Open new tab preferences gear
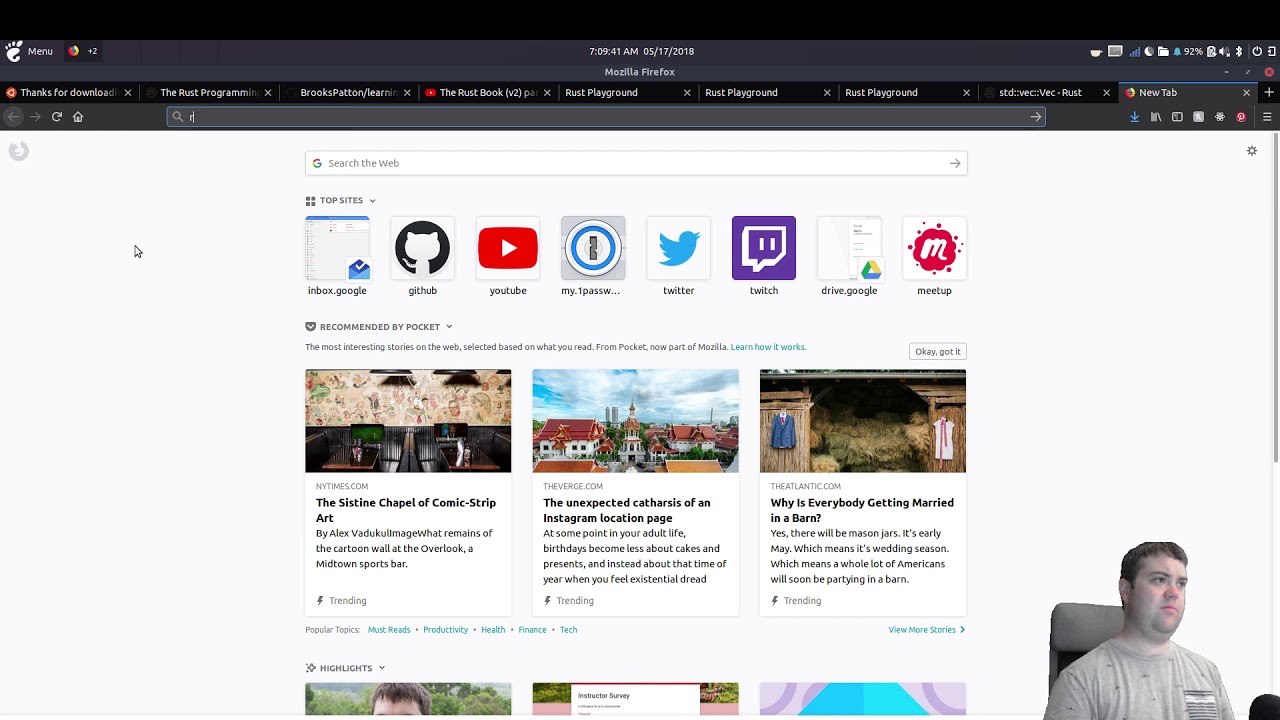The image size is (1280, 720). click(x=1252, y=151)
